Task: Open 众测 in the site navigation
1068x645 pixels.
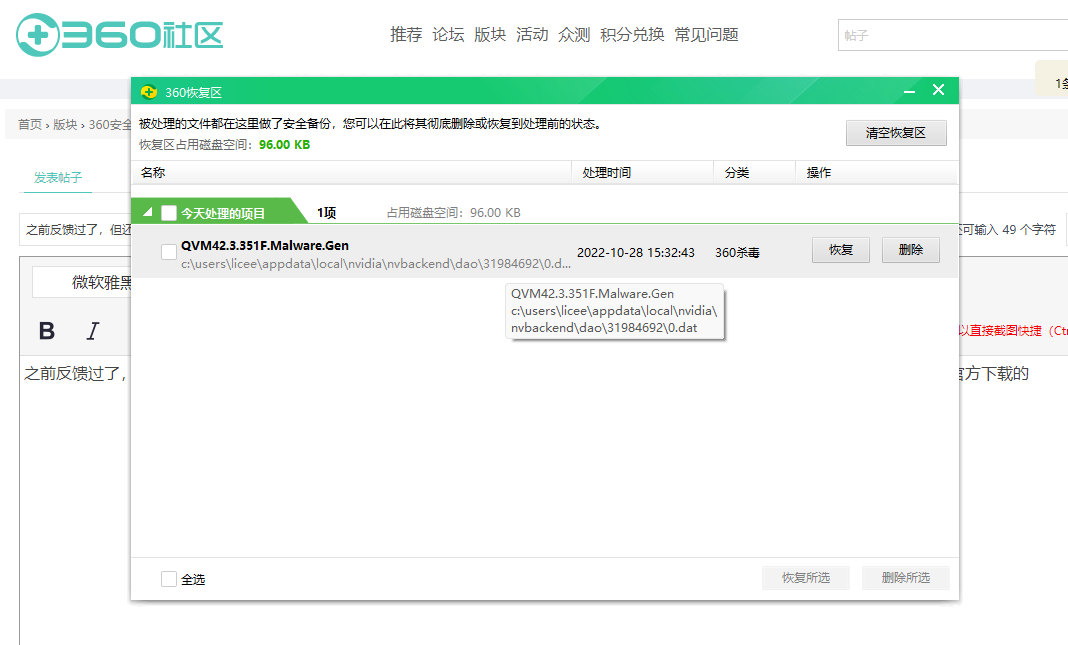Action: pos(574,35)
